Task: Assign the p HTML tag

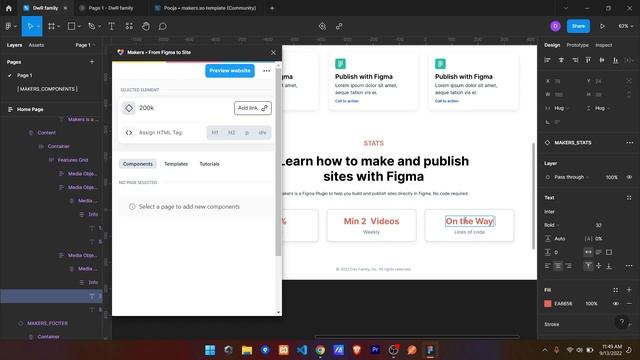Action: (x=247, y=133)
